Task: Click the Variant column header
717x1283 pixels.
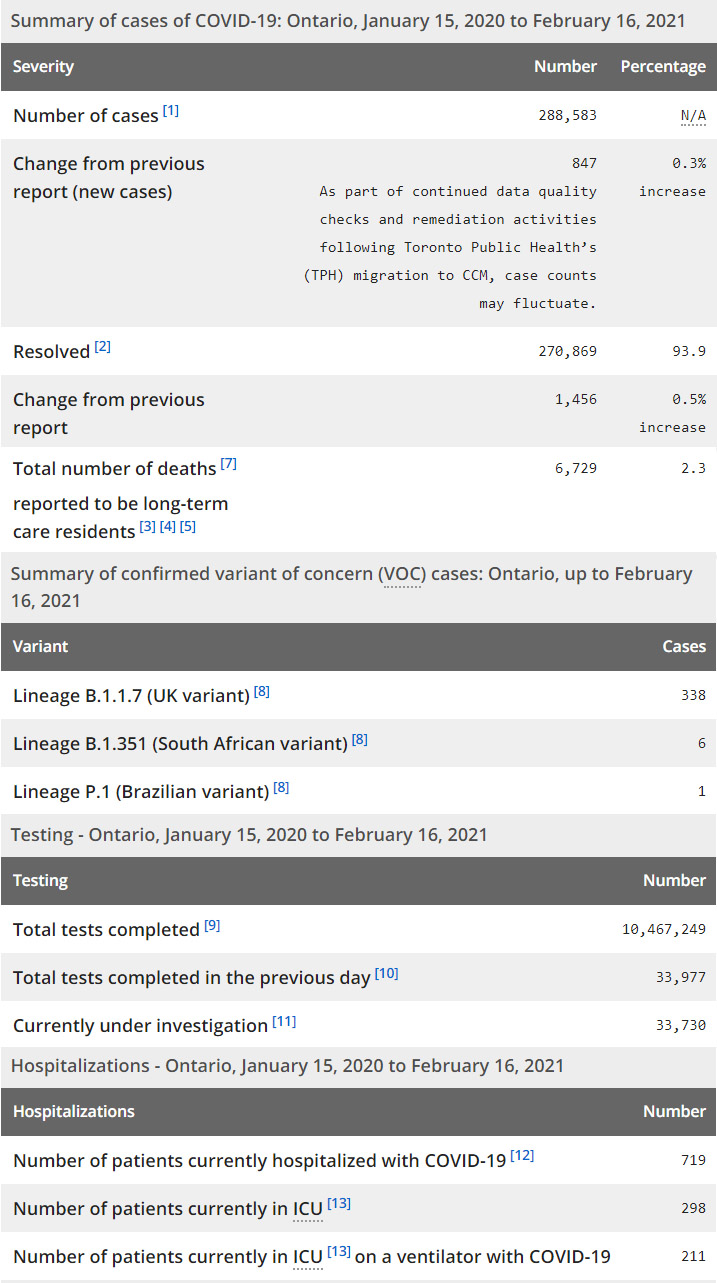Action: [41, 647]
